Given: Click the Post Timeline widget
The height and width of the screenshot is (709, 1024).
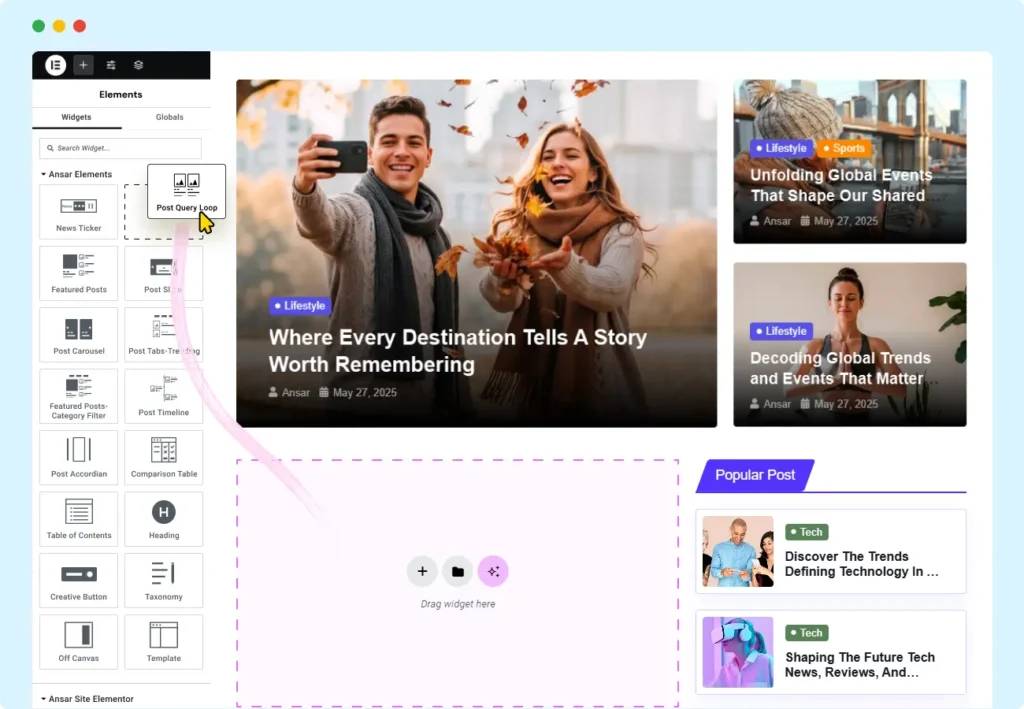Looking at the screenshot, I should (164, 396).
